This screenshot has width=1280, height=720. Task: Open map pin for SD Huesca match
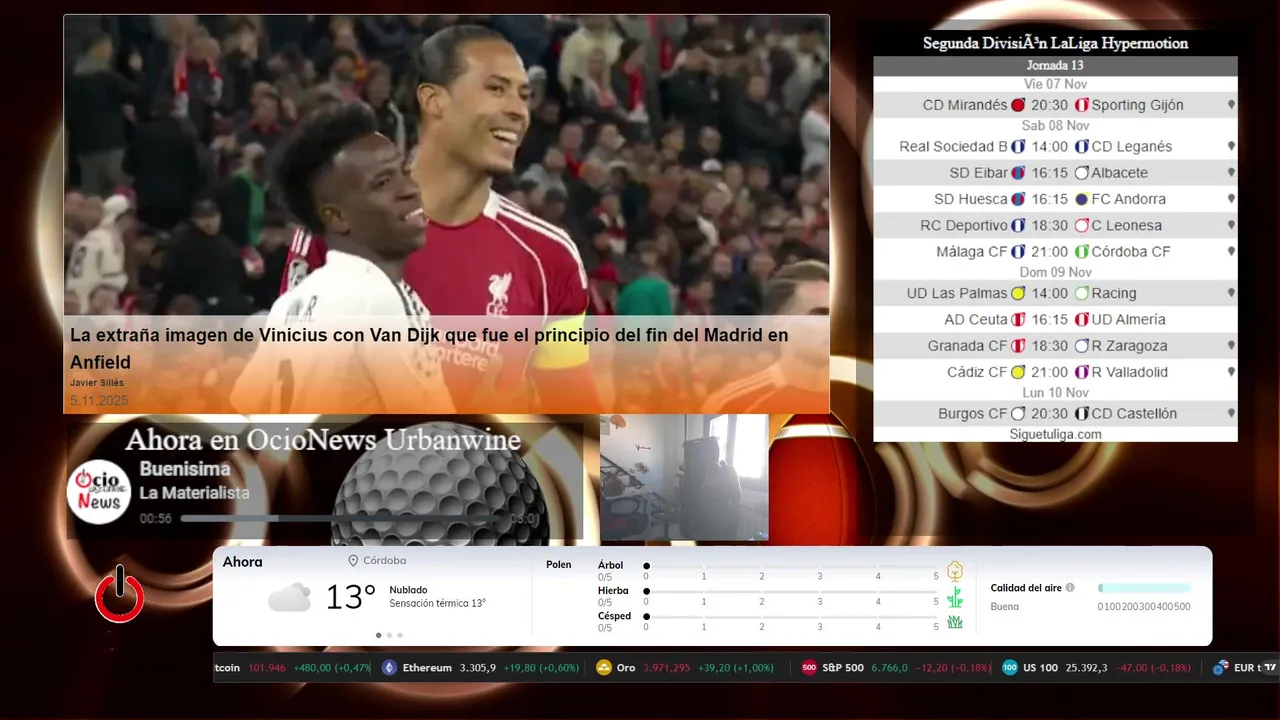pos(1231,199)
